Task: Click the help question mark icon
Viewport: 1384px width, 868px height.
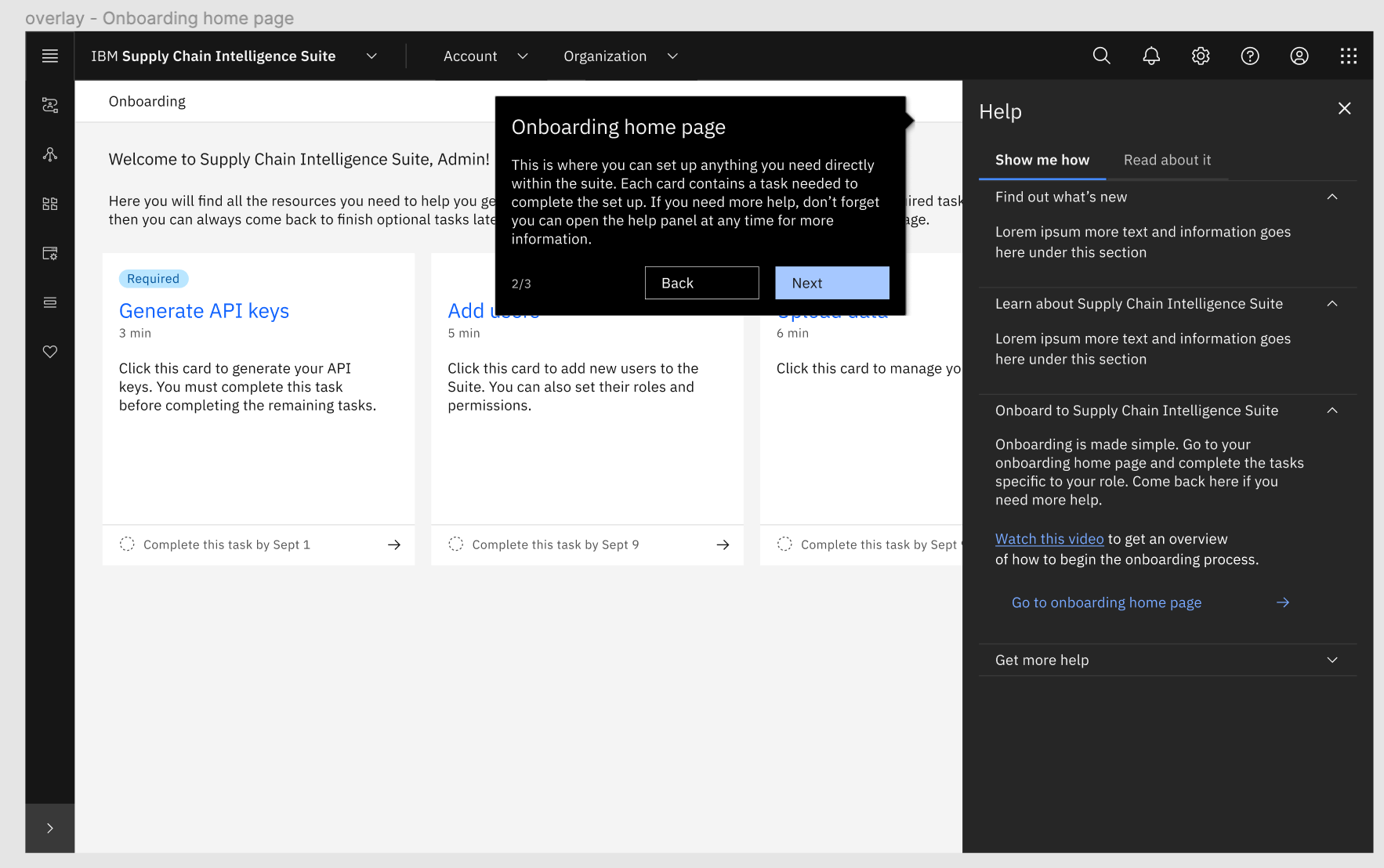Action: click(x=1250, y=56)
